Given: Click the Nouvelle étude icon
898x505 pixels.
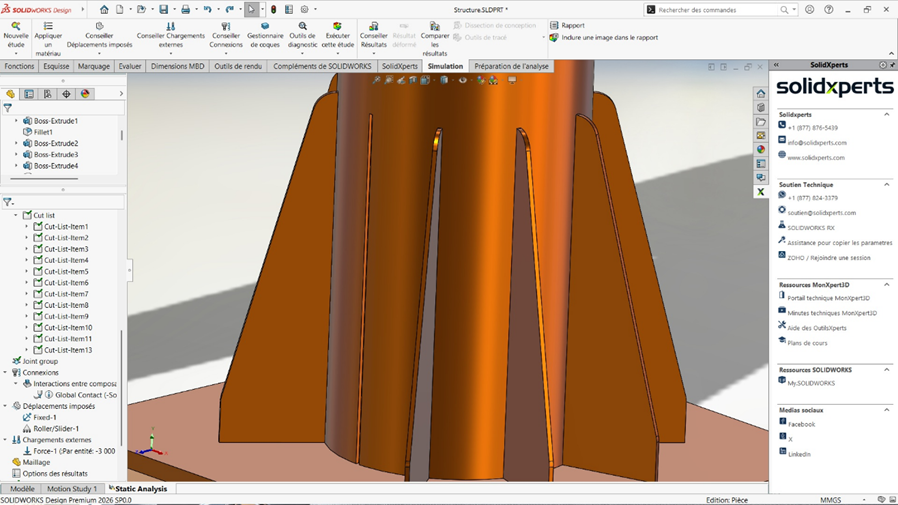Looking at the screenshot, I should click(x=16, y=27).
